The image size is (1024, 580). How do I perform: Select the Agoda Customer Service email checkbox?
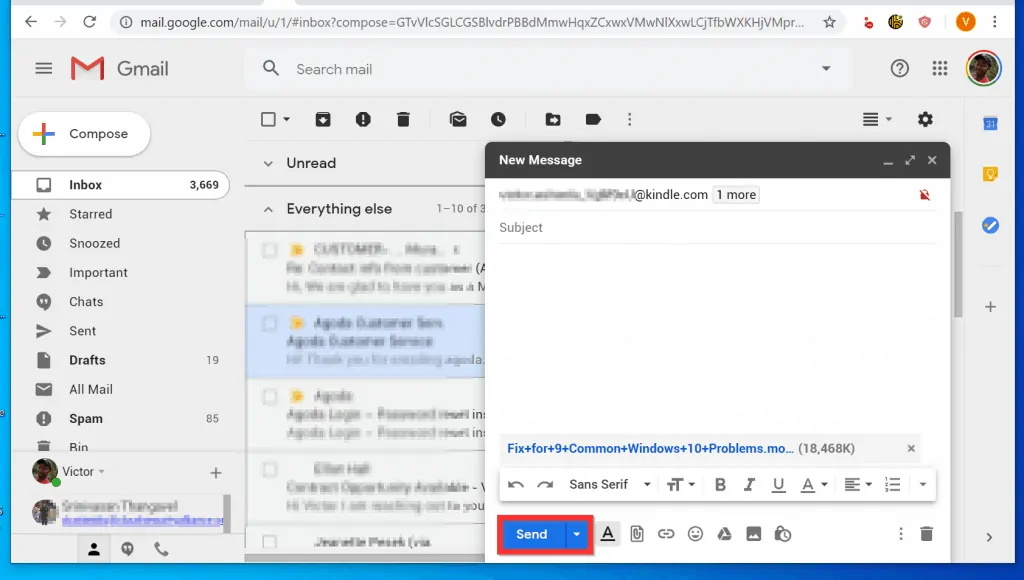point(269,323)
